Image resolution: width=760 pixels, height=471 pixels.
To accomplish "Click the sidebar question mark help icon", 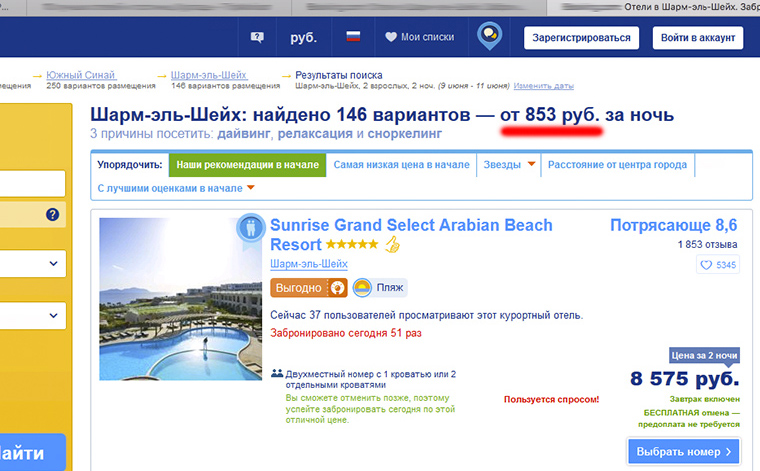I will [x=52, y=215].
